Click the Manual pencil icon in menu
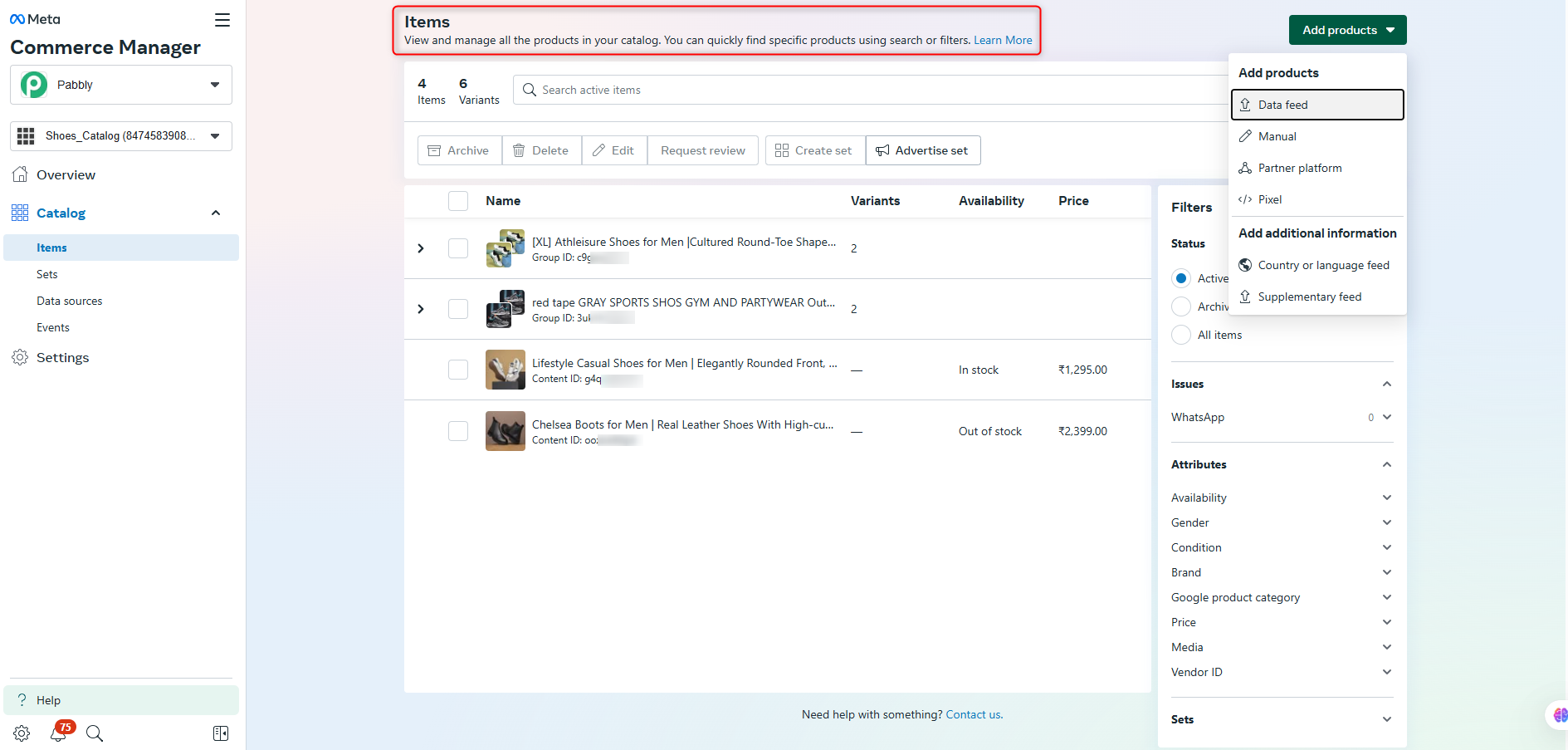 (x=1245, y=136)
